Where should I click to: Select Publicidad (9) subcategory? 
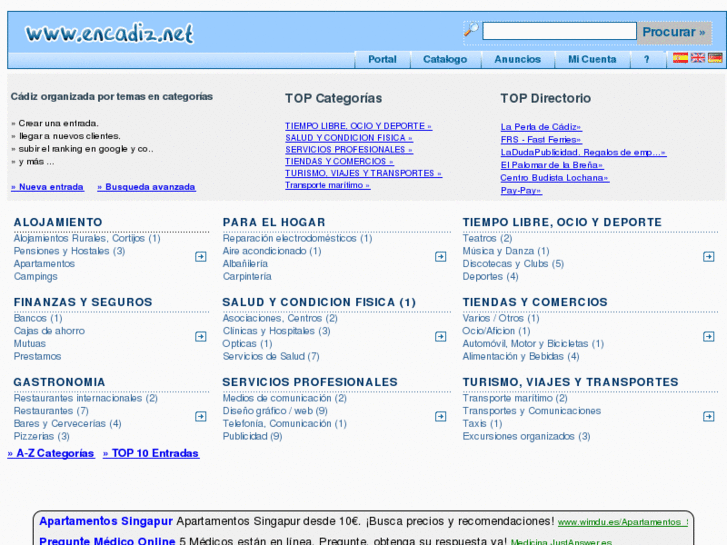point(252,436)
